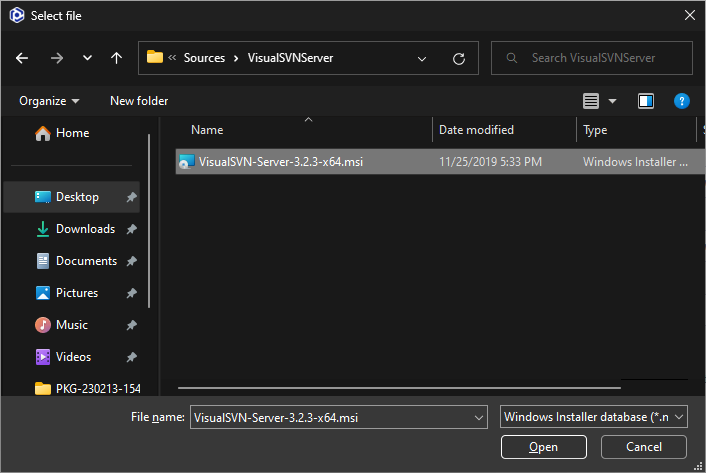Screen dimensions: 706x473
Task: Click the Windows Installer type cell
Action: [635, 162]
